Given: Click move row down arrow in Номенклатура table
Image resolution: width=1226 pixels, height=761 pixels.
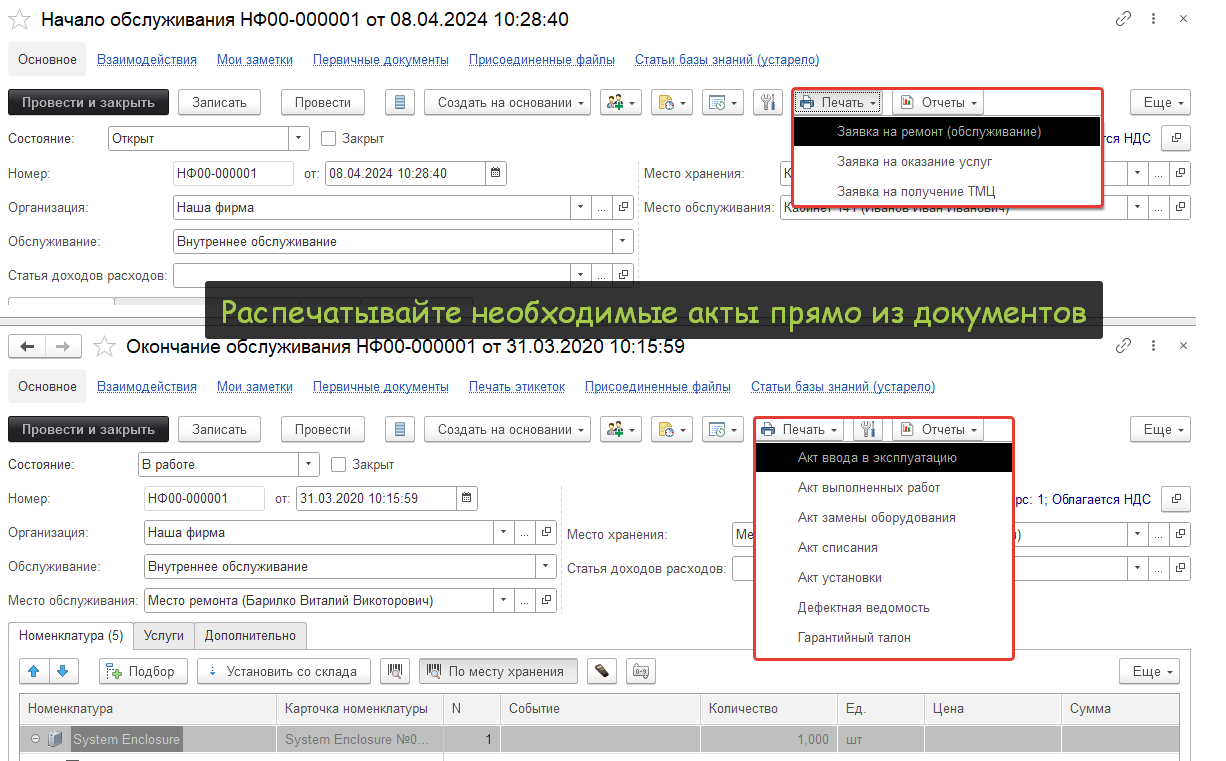Looking at the screenshot, I should click(x=63, y=671).
